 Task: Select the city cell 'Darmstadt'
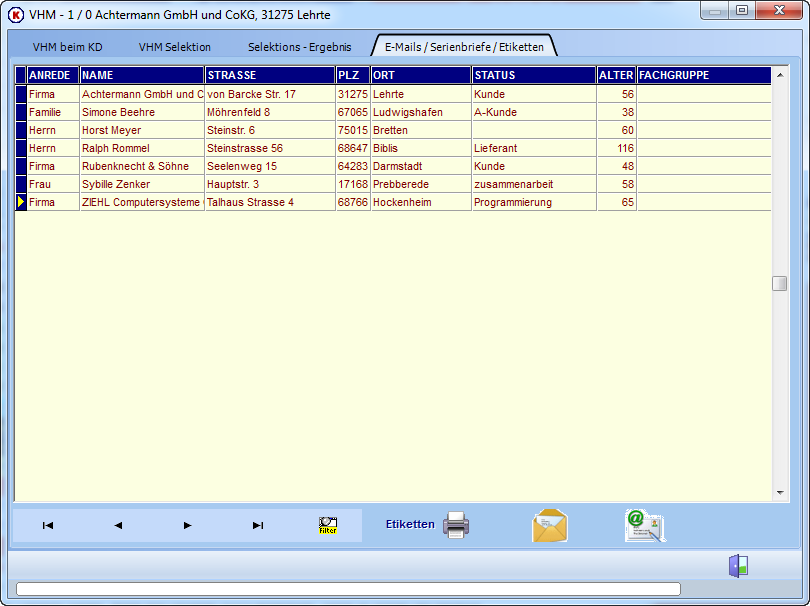click(x=422, y=166)
